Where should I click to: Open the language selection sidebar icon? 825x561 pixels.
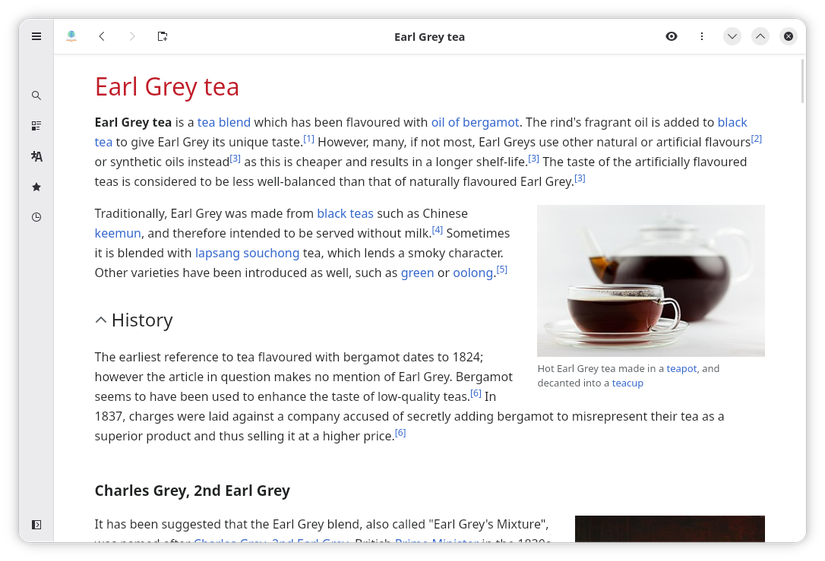[x=36, y=156]
